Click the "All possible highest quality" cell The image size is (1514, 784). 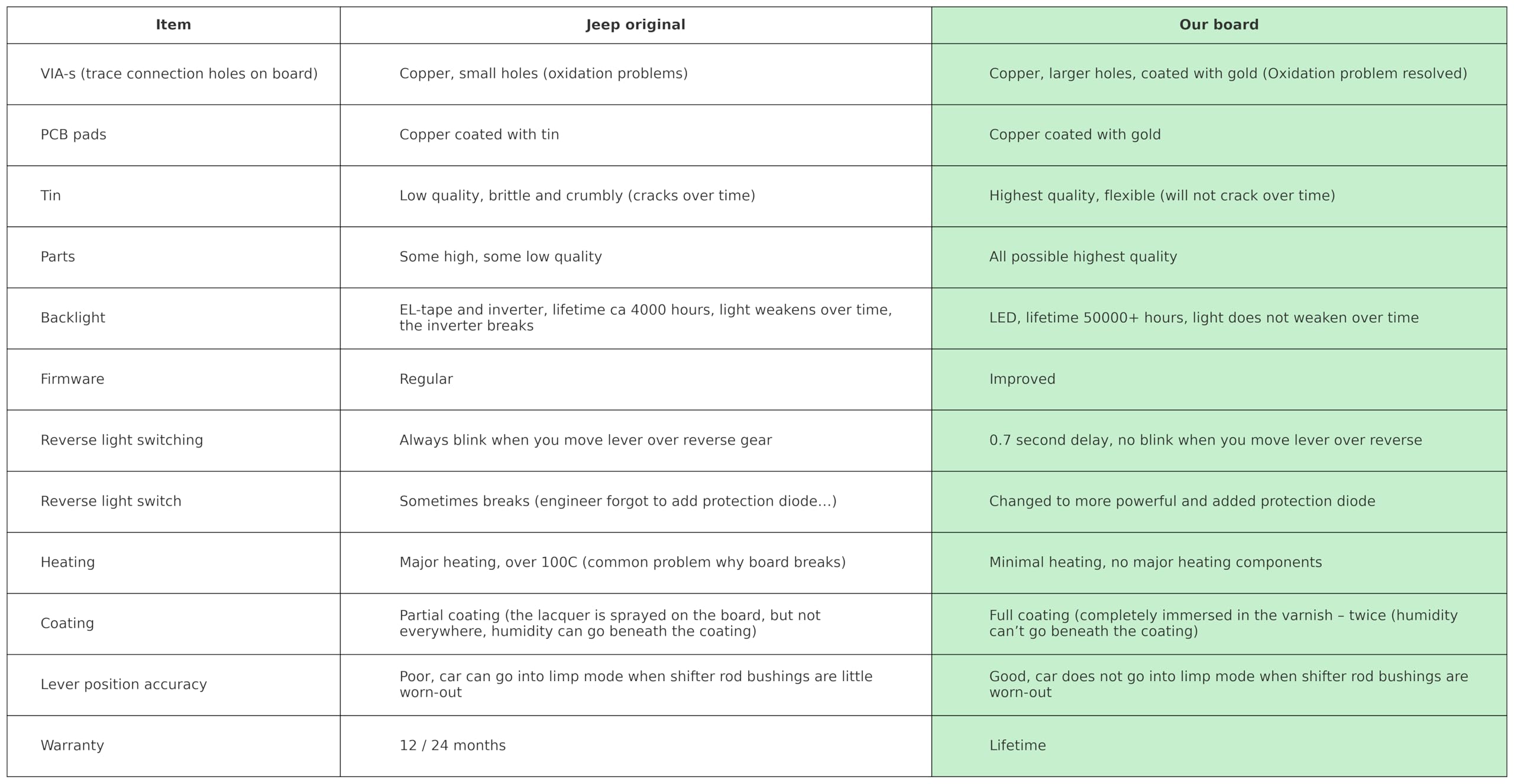1219,257
